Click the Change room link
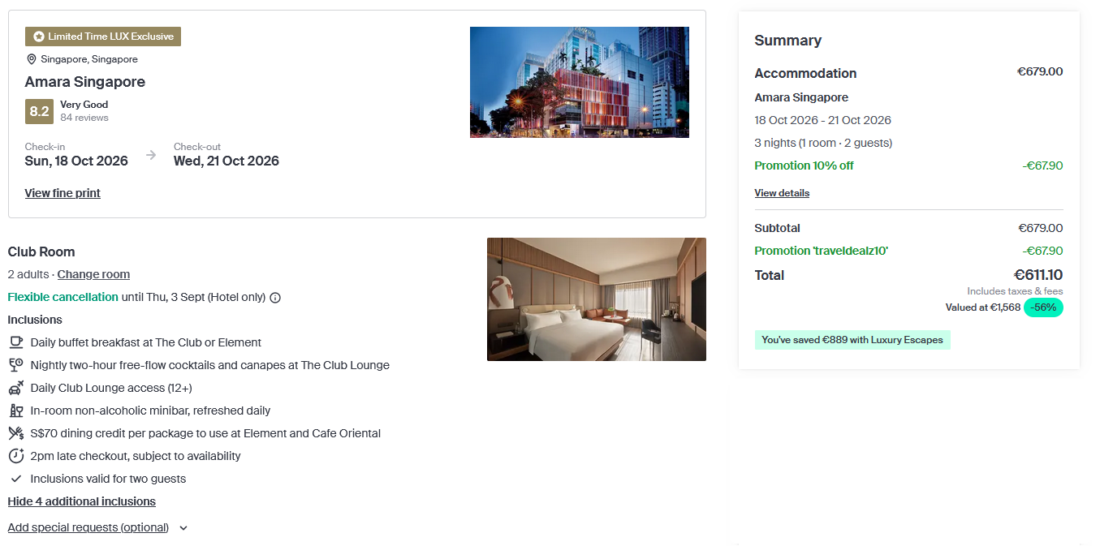This screenshot has height=546, width=1100. [x=93, y=274]
